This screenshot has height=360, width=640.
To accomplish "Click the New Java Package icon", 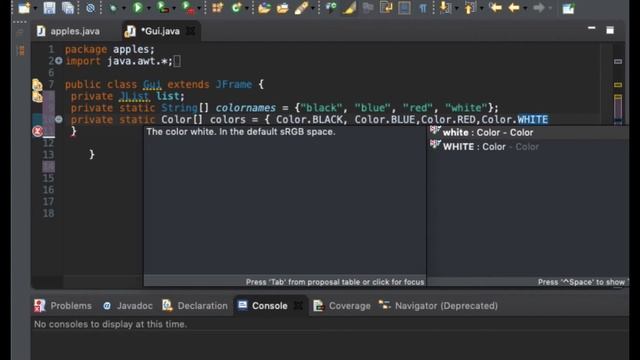I will click(218, 7).
